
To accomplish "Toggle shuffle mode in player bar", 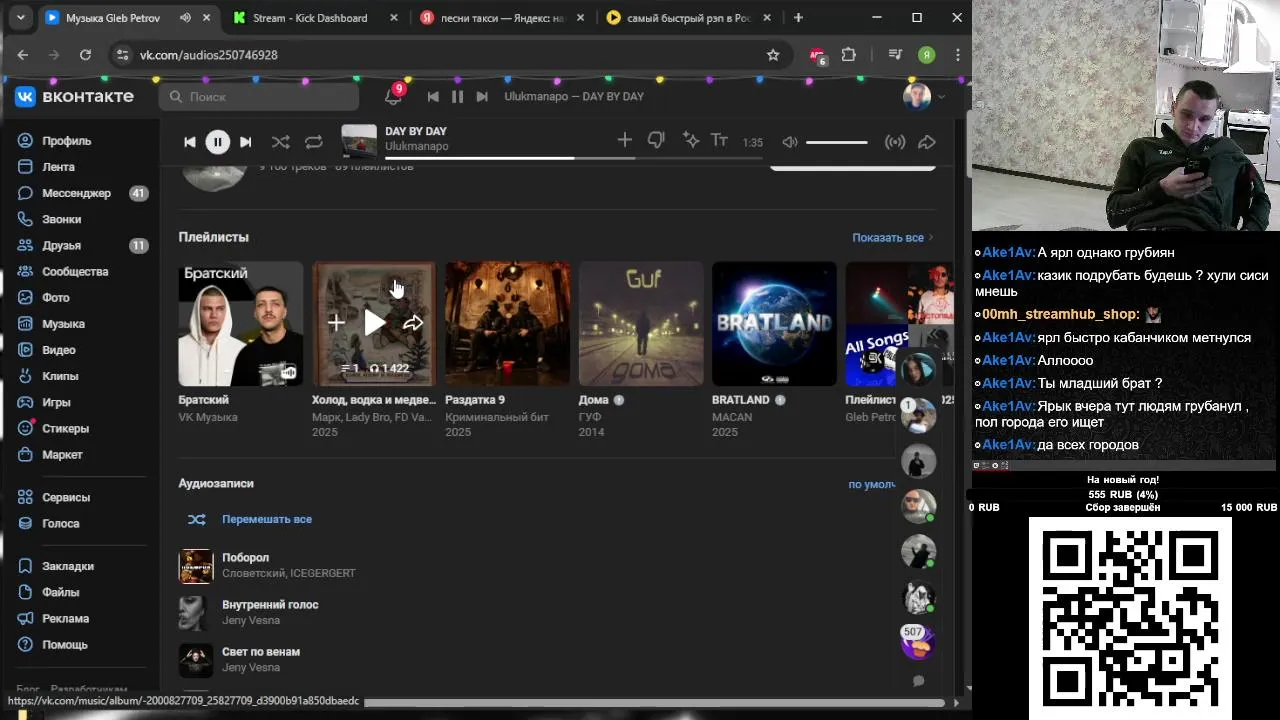I will coord(281,142).
